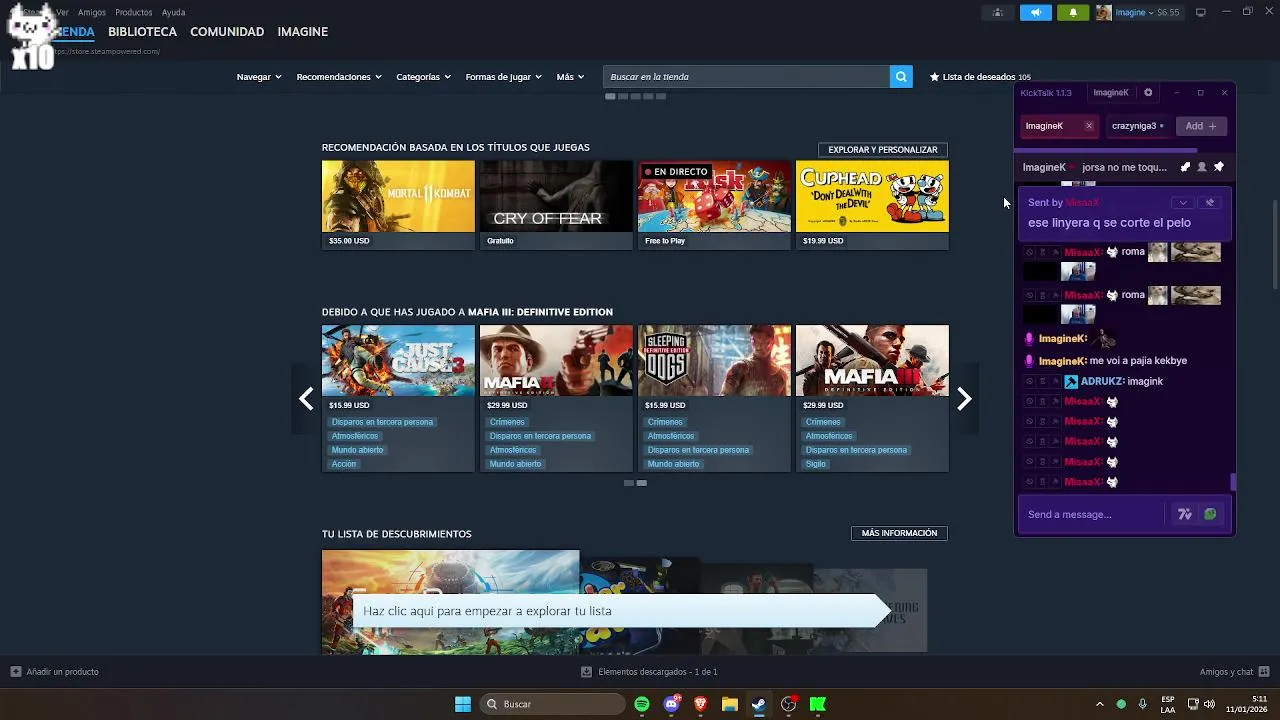Click the rightmost pin icon in the KickTalk header
Image resolution: width=1280 pixels, height=720 pixels.
tap(1218, 167)
